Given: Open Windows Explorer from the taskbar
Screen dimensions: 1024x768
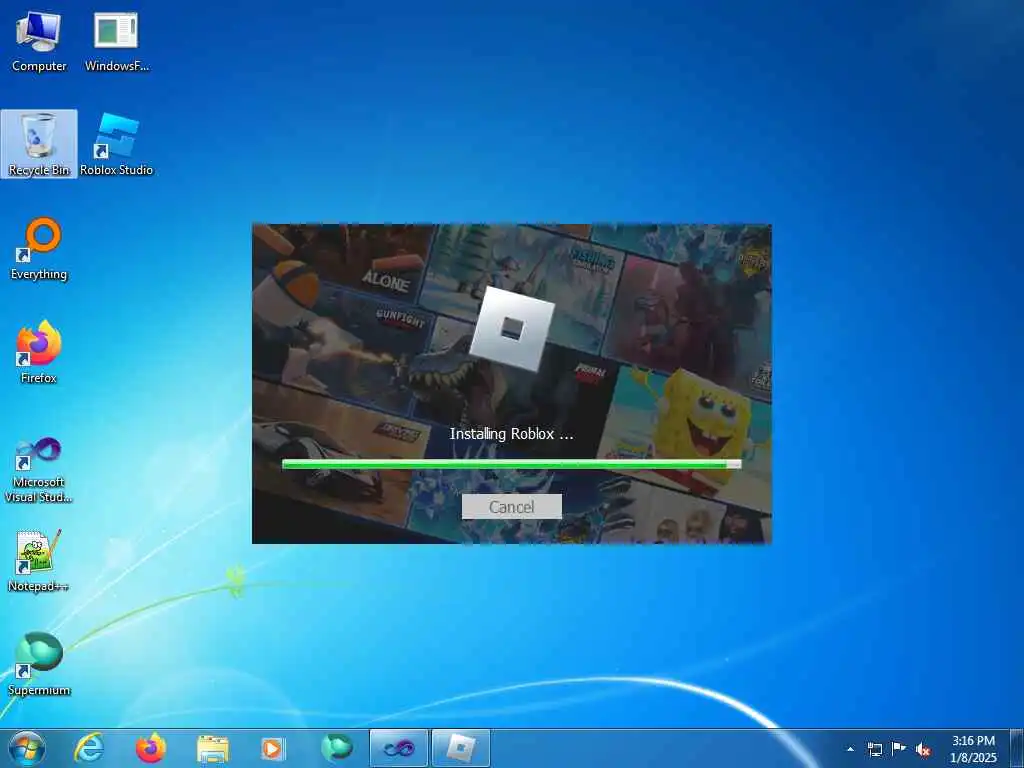Looking at the screenshot, I should pyautogui.click(x=213, y=748).
